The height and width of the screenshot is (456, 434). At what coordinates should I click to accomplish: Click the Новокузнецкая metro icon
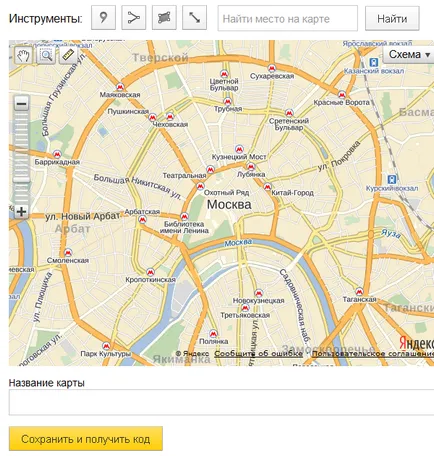258,293
